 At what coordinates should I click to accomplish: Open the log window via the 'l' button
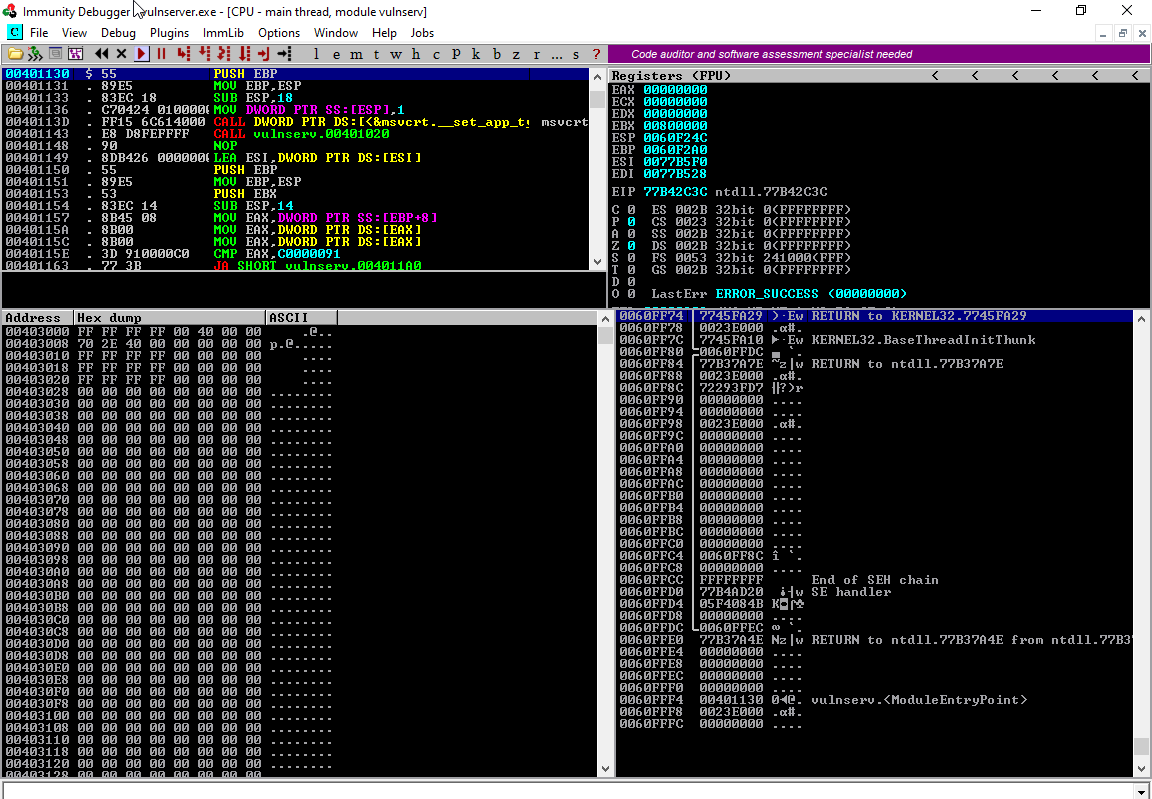tap(317, 54)
